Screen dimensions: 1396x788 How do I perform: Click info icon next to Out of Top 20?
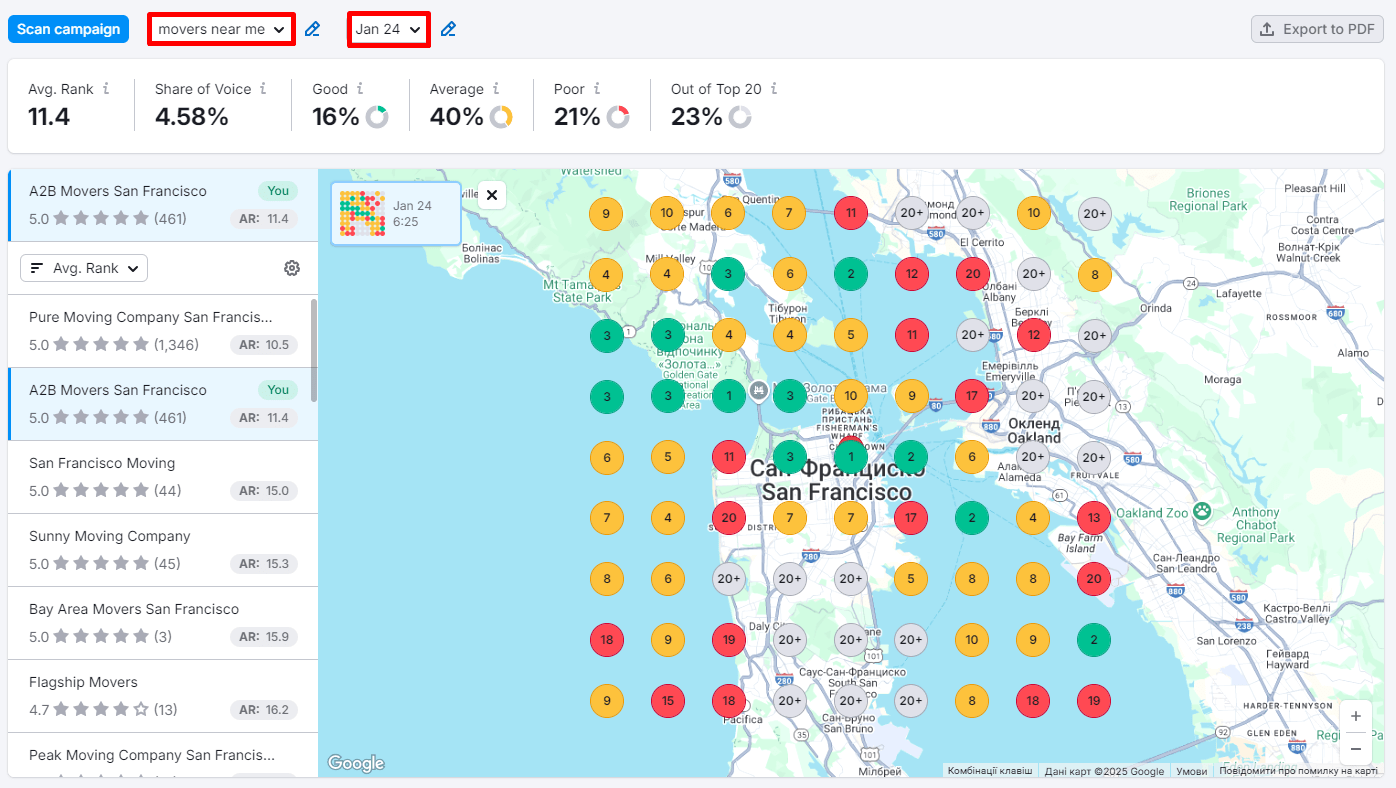pyautogui.click(x=774, y=89)
